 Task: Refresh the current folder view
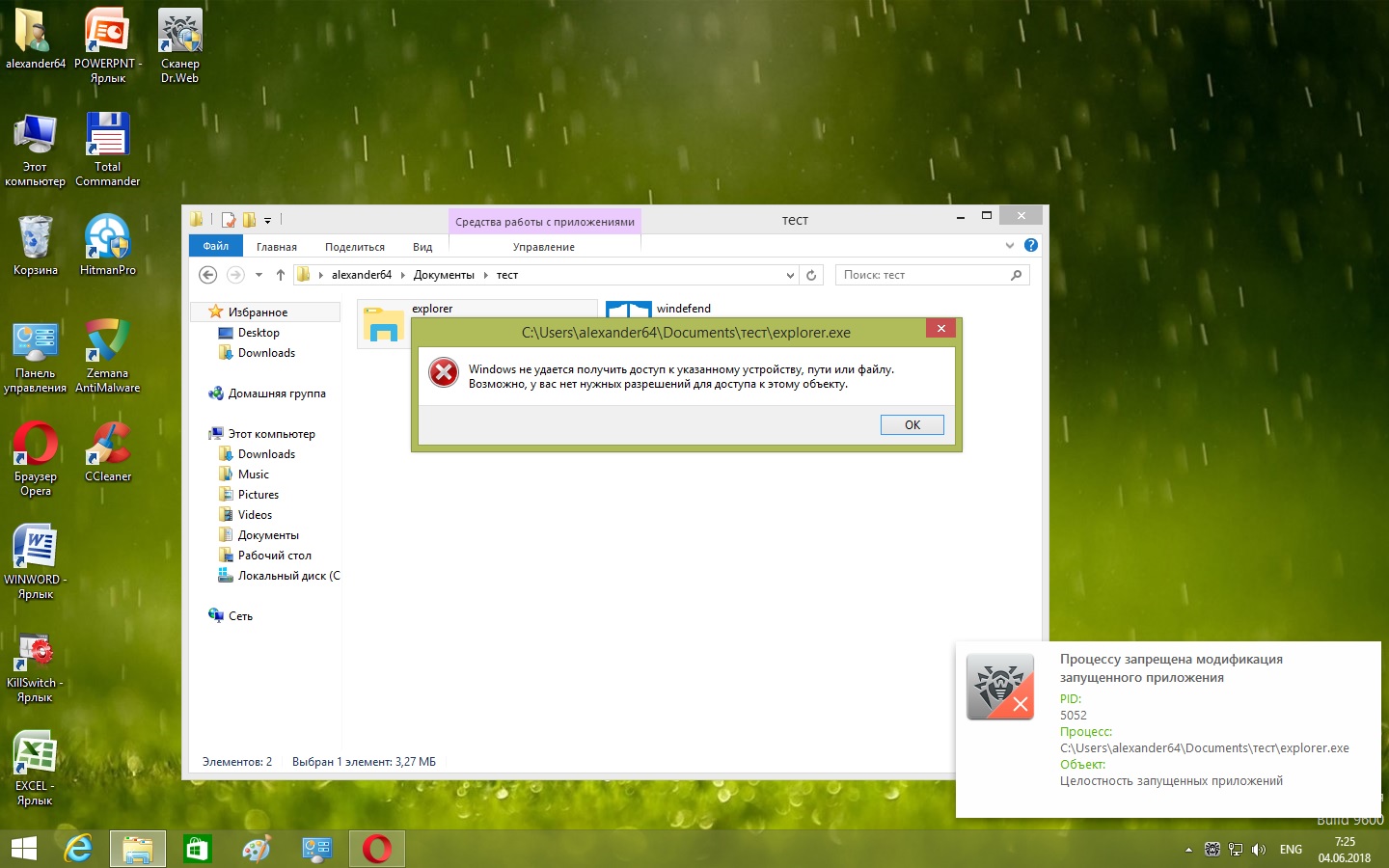[811, 275]
